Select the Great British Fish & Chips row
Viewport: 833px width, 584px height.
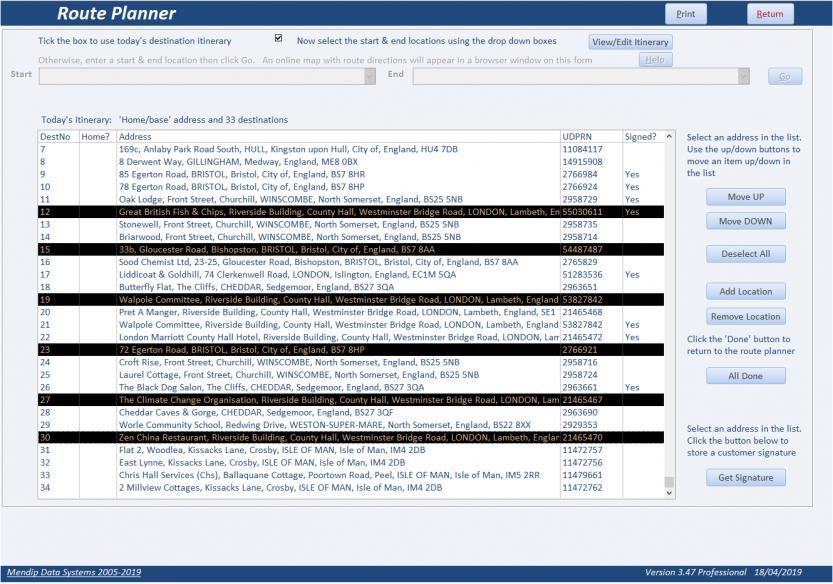point(351,212)
